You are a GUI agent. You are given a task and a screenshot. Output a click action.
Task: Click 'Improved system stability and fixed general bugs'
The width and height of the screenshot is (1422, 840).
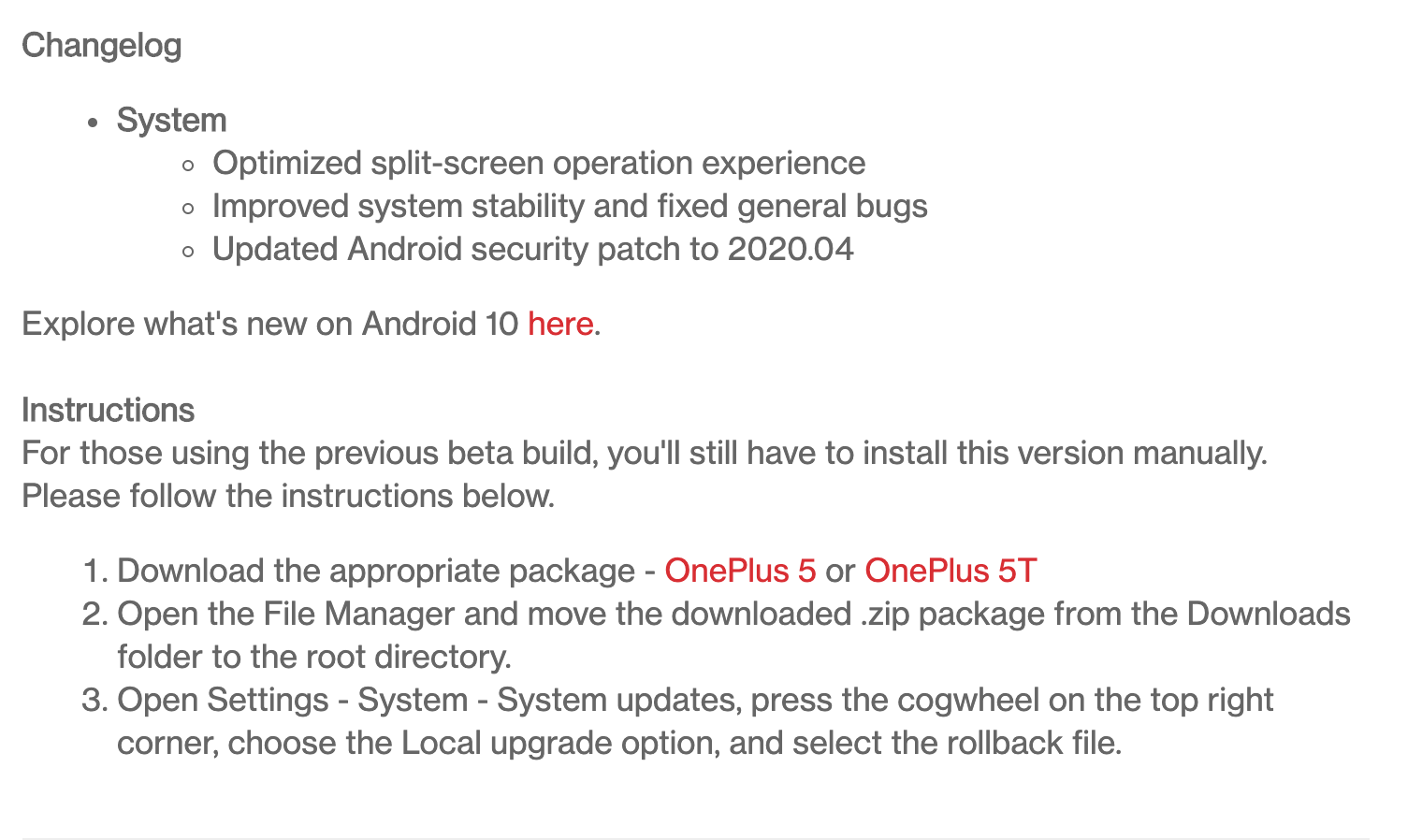coord(569,206)
